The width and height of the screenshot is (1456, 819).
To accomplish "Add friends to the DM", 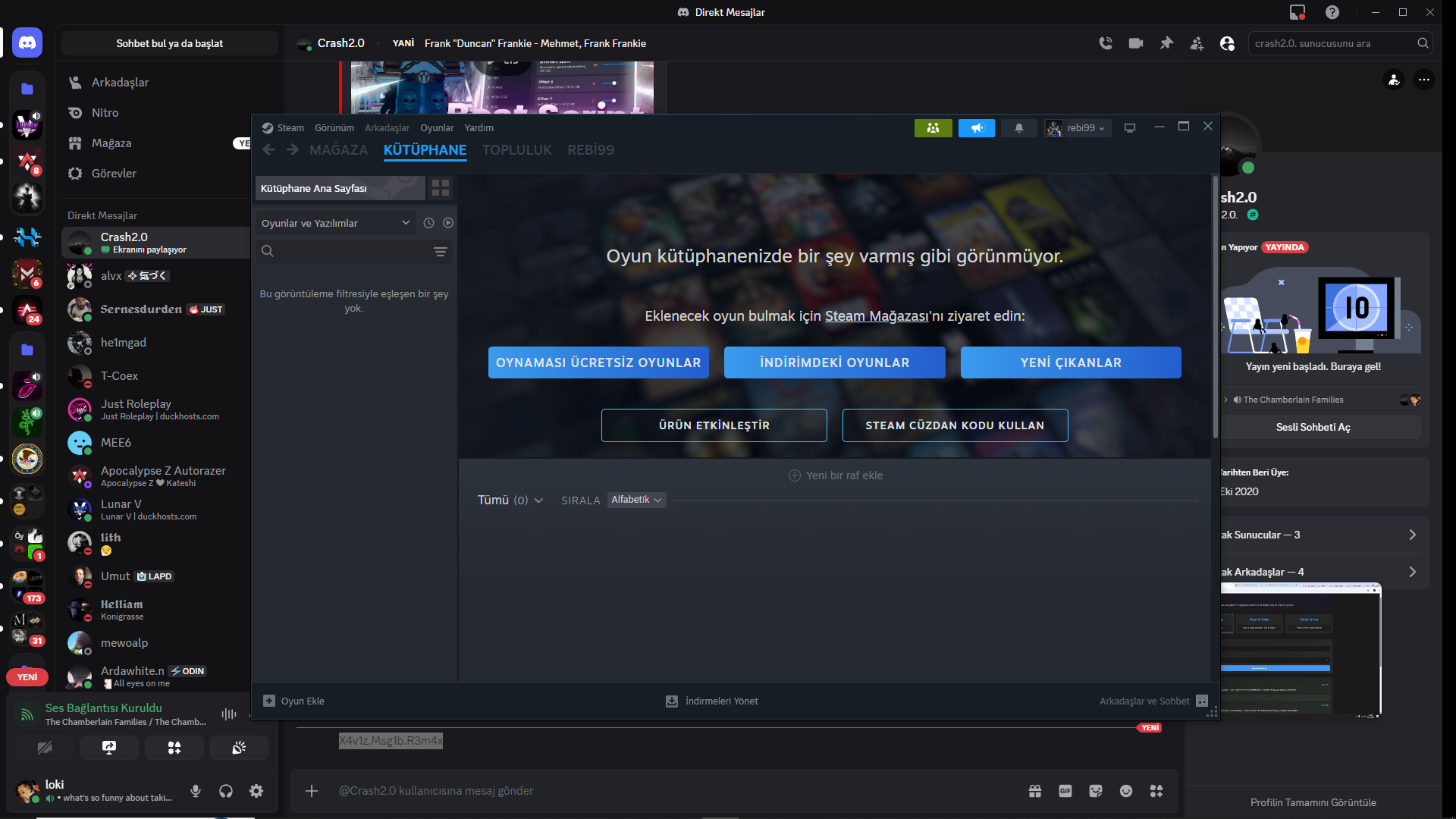I will coord(1197,43).
